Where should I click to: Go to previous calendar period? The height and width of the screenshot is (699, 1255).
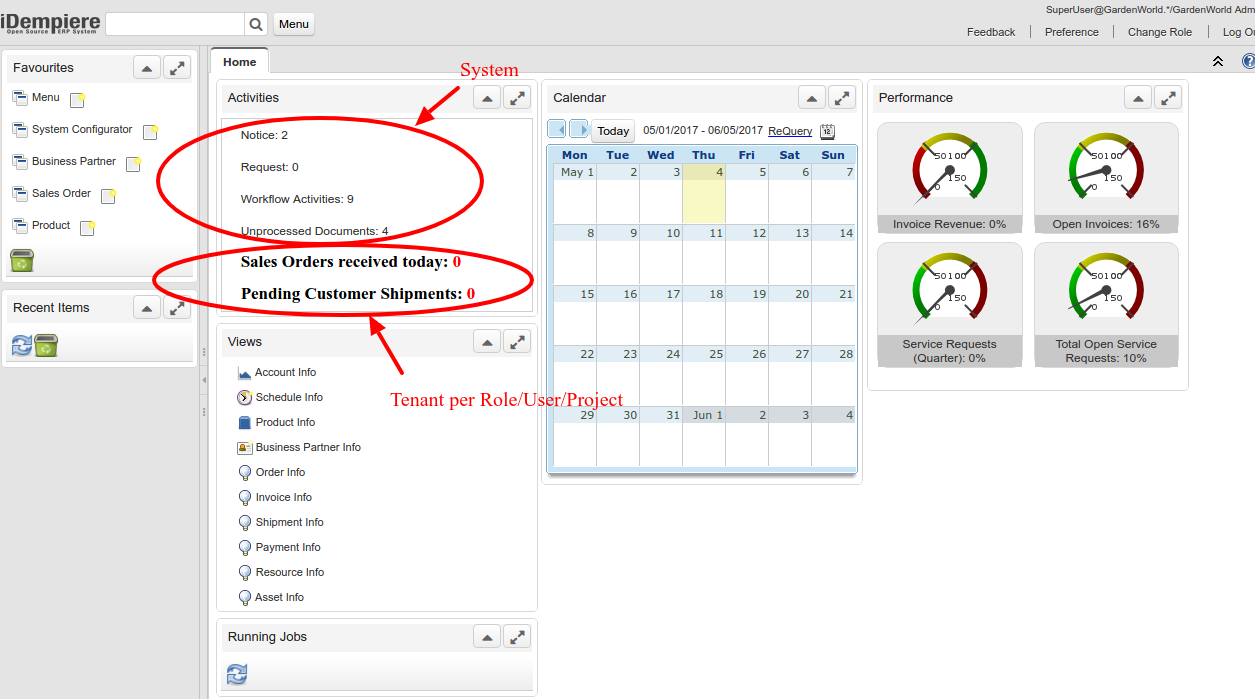click(x=557, y=130)
